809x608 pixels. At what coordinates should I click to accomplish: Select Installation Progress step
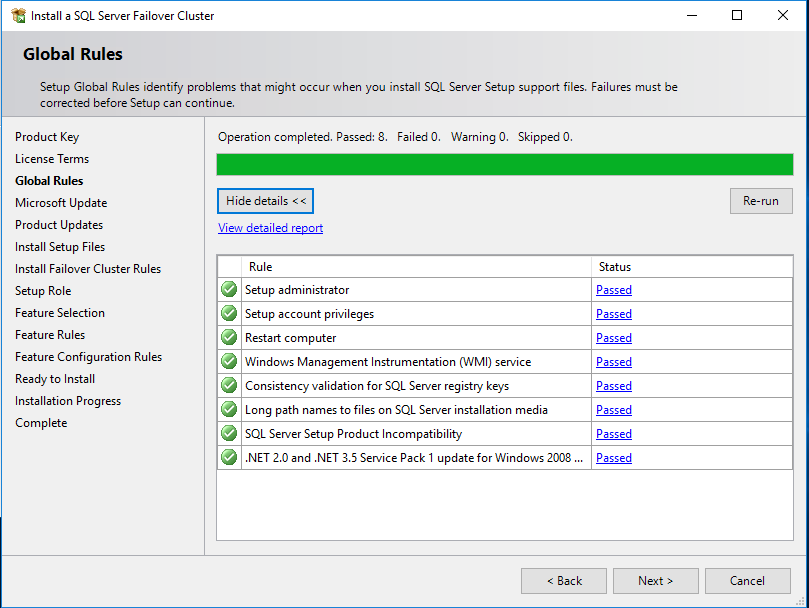(68, 401)
